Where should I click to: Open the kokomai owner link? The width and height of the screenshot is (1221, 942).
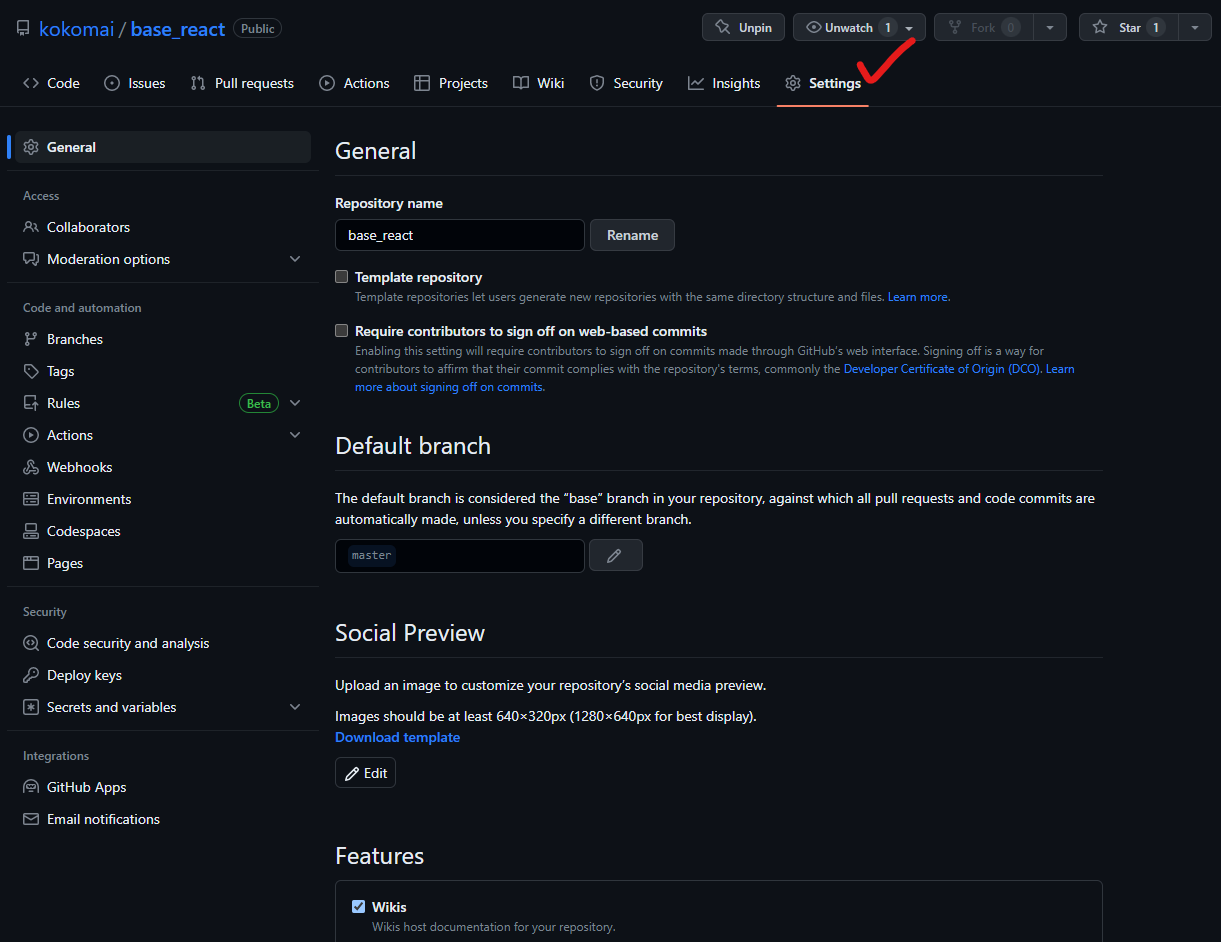76,29
